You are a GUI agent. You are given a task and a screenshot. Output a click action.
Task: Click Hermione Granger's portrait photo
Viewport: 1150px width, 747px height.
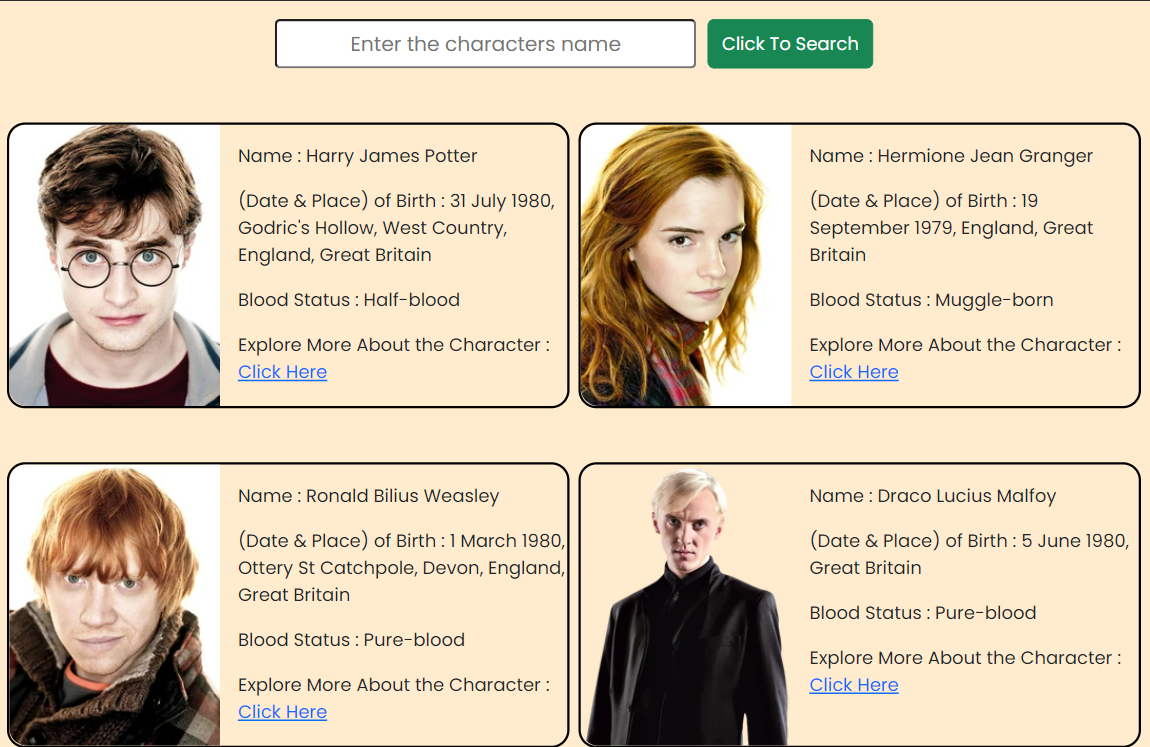[686, 265]
